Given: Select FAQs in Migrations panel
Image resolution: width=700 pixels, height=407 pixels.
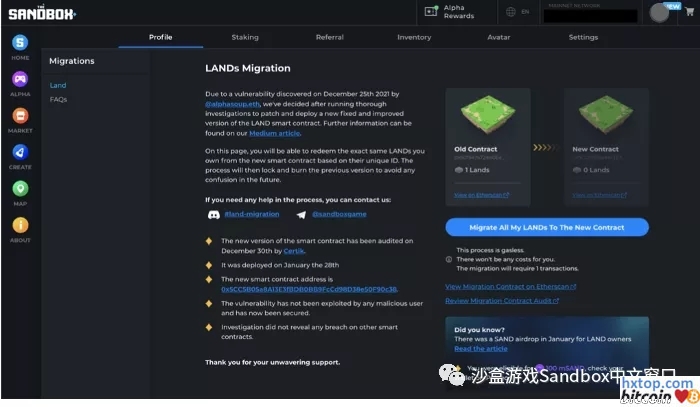Looking at the screenshot, I should click(x=59, y=100).
